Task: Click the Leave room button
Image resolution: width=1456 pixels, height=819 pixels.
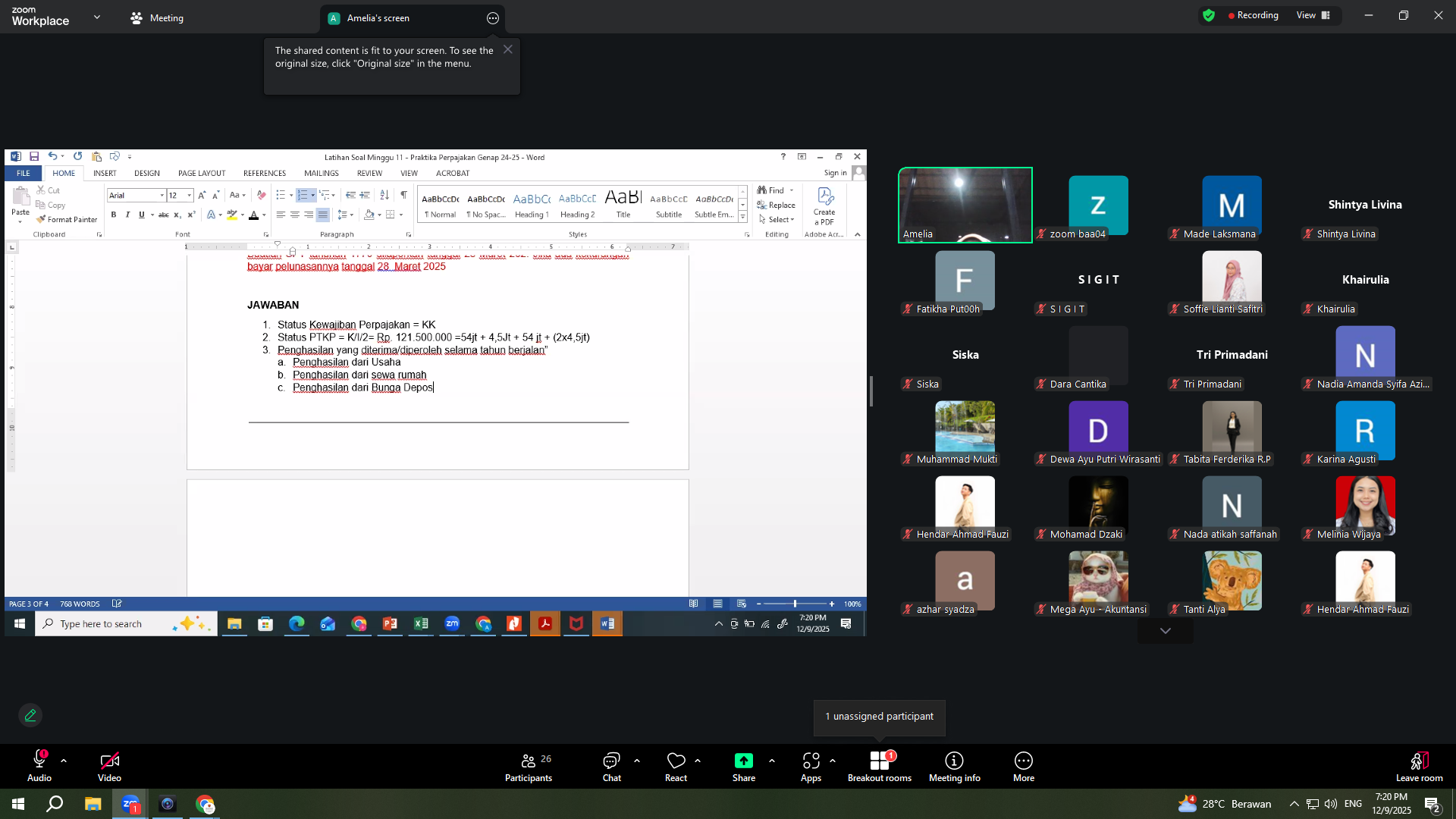Action: (x=1419, y=766)
